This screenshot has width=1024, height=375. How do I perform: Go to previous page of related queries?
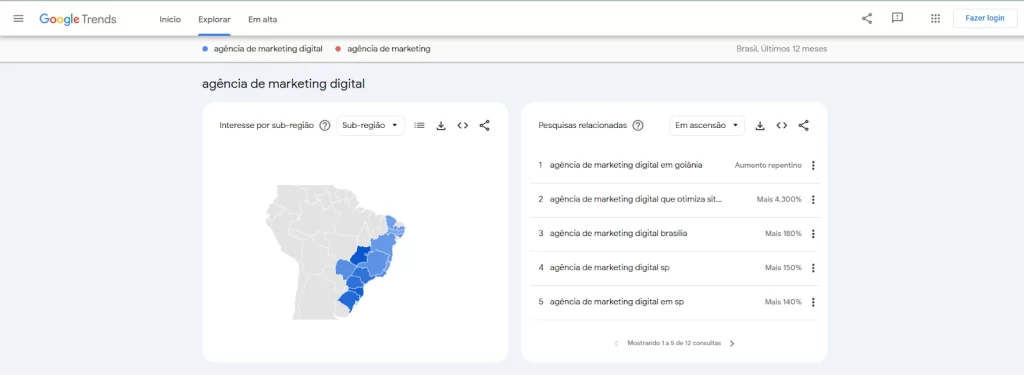coord(616,344)
